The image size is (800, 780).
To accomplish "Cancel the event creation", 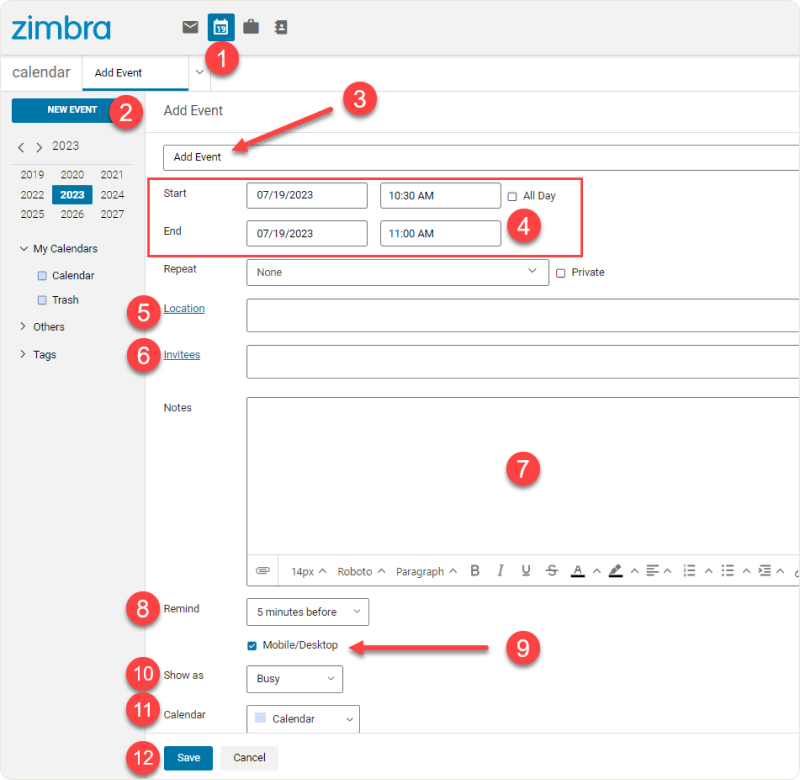I will point(249,758).
